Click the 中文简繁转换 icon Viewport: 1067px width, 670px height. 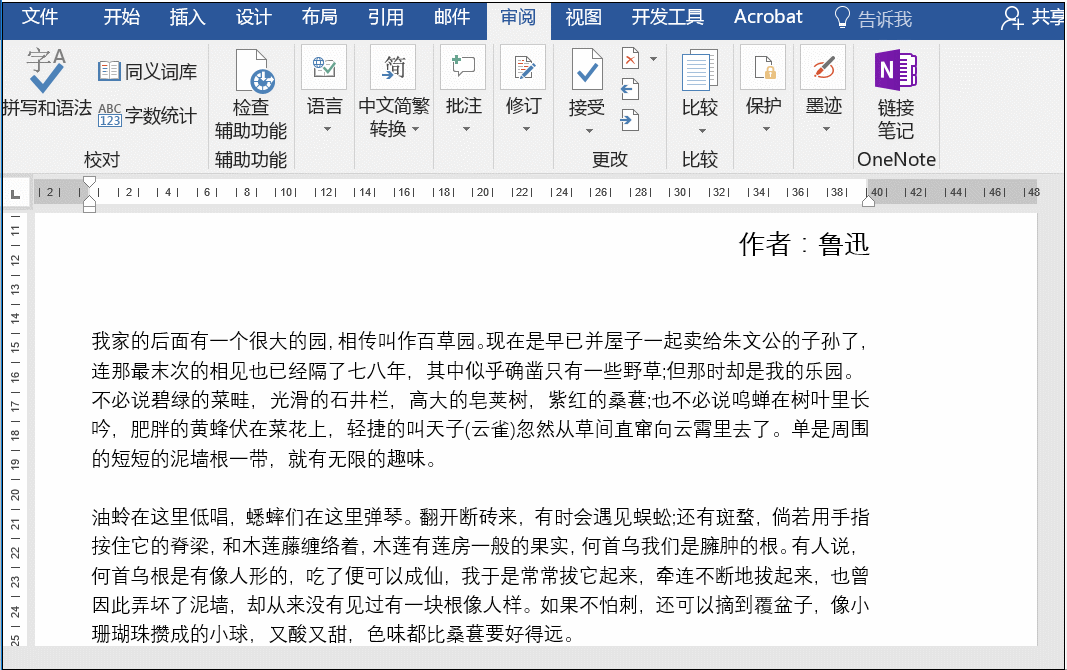click(x=393, y=67)
